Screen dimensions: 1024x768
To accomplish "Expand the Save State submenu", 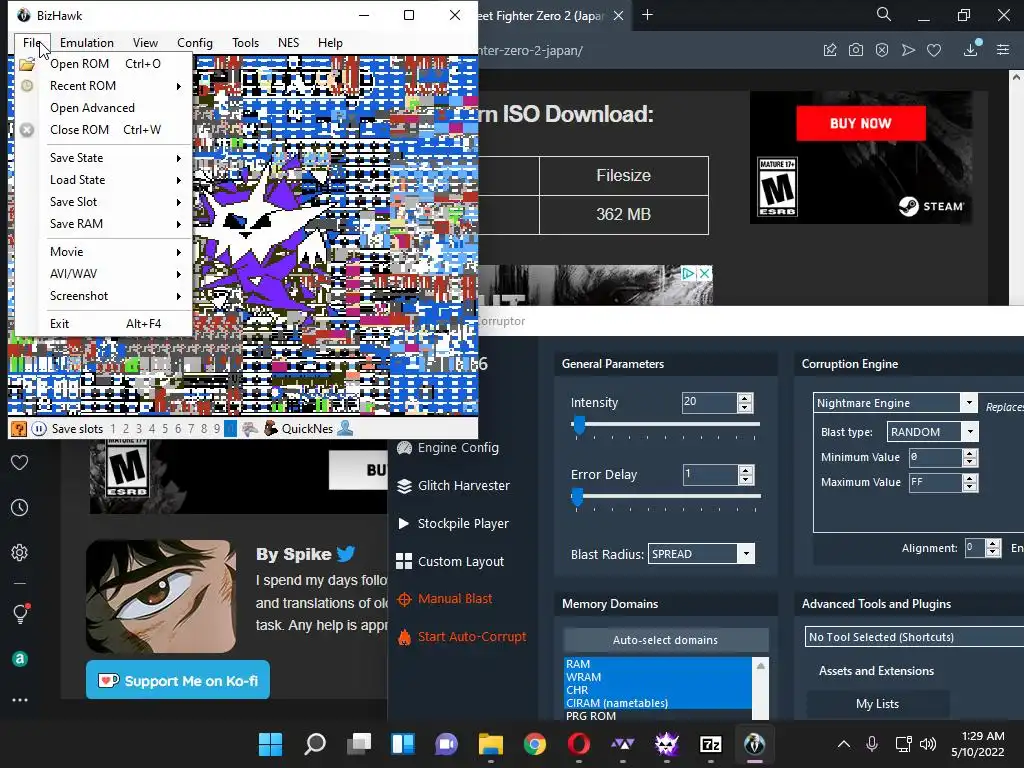I will [104, 158].
